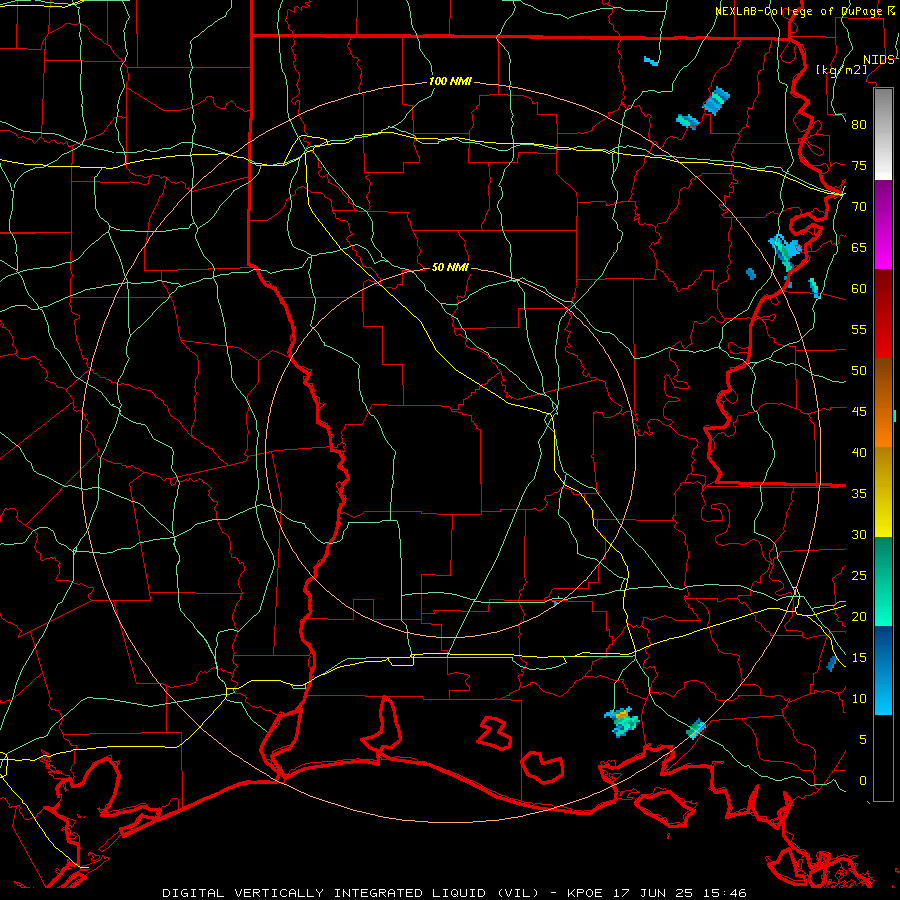Screen dimensions: 900x900
Task: Click the 60 value on the color scale
Action: point(859,289)
